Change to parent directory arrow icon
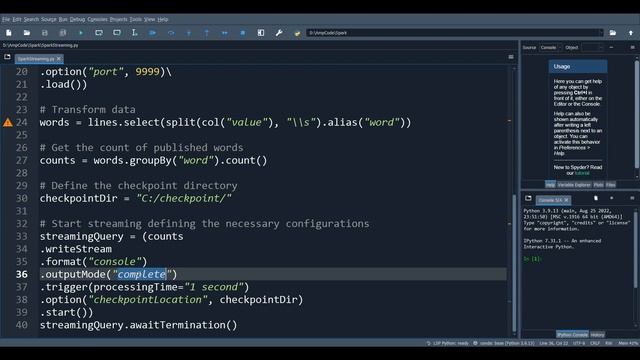The image size is (640, 360). click(631, 33)
